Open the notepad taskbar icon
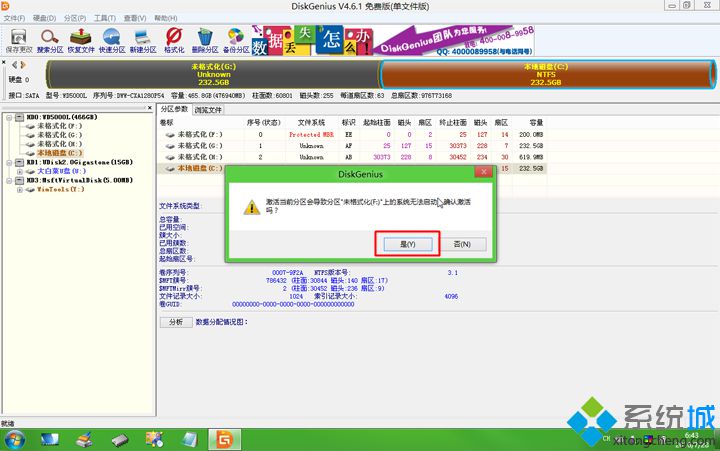 coord(189,440)
